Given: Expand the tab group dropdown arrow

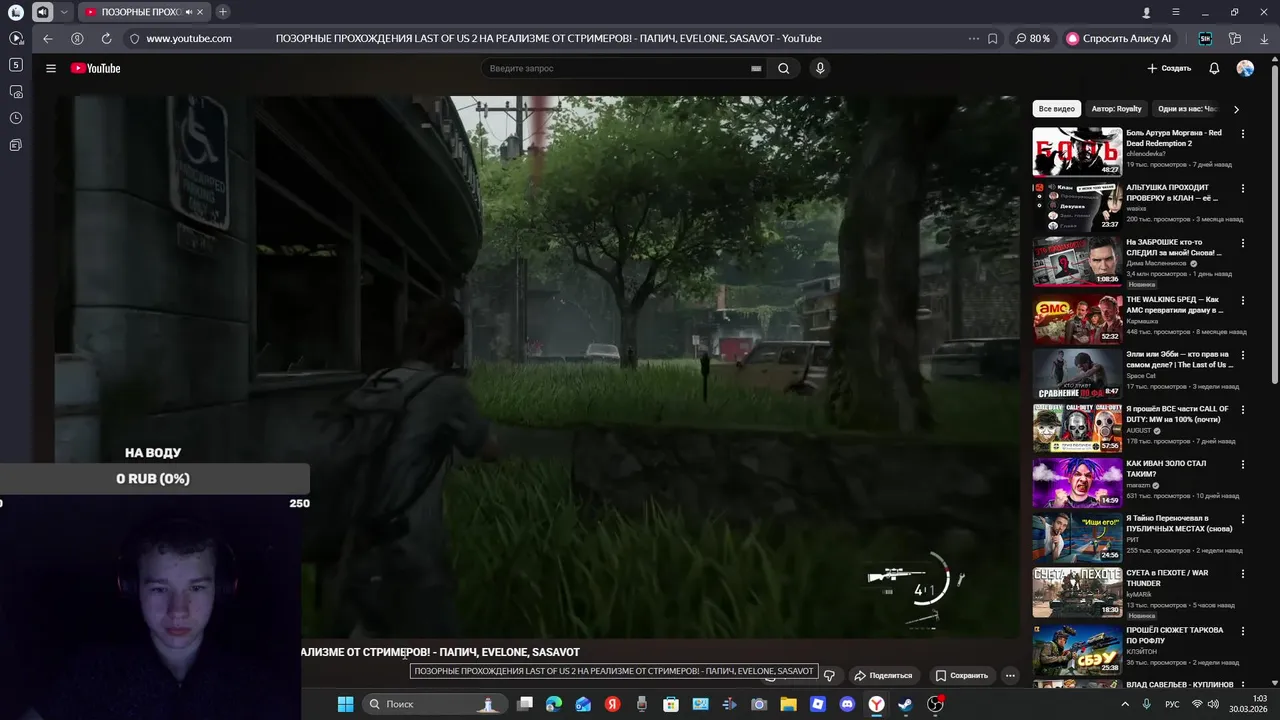Looking at the screenshot, I should tap(64, 12).
